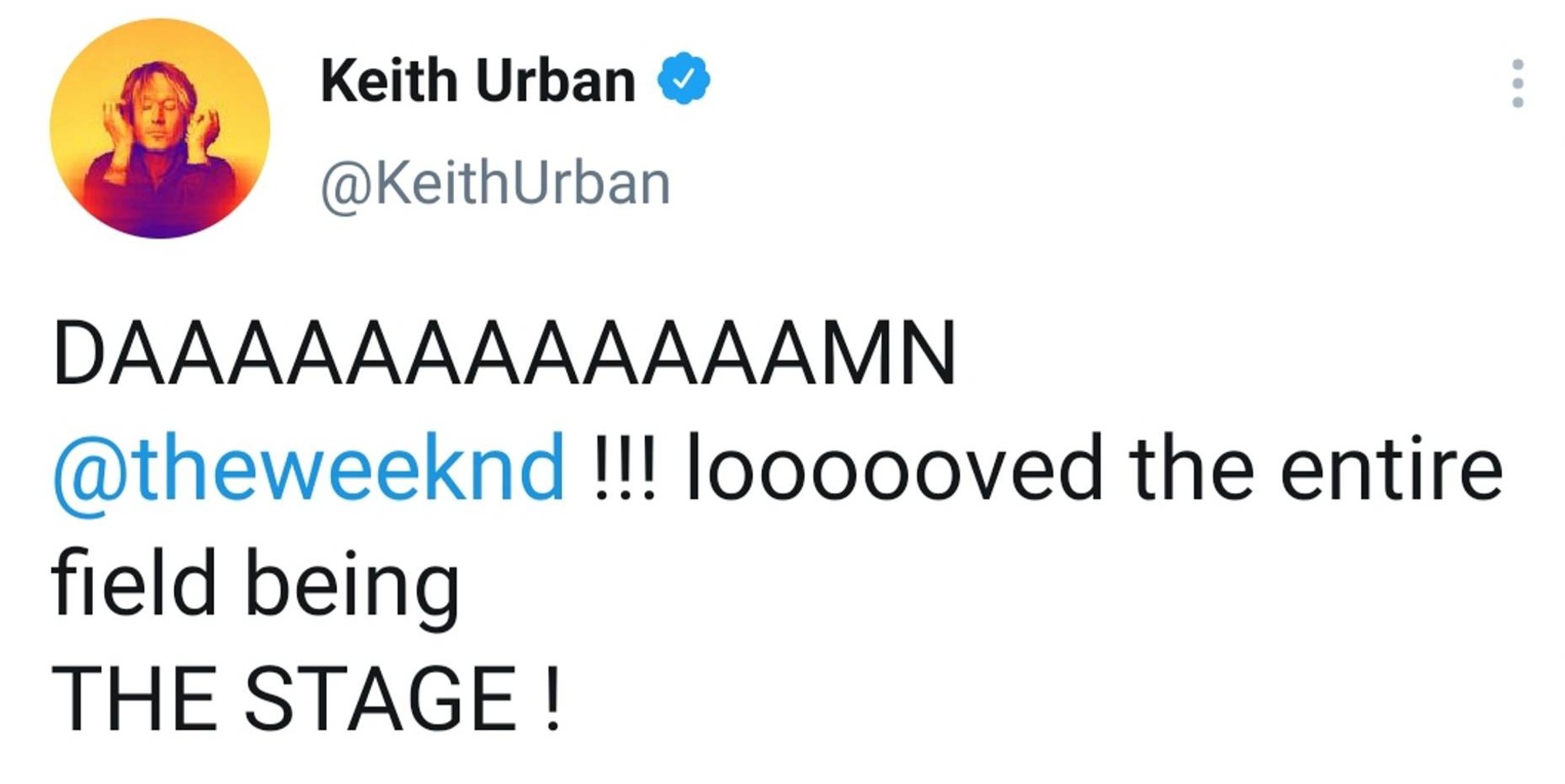Click the word "STAGE" in the tweet
This screenshot has height=784, width=1565.
pyautogui.click(x=381, y=698)
